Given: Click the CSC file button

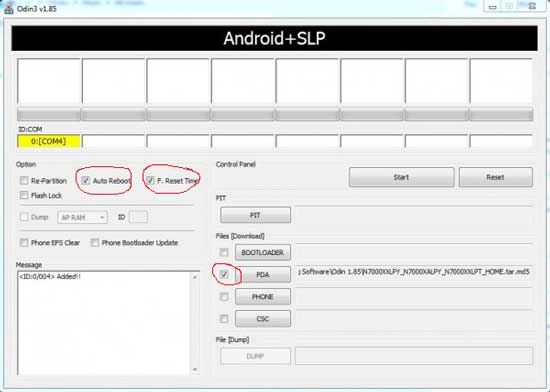Looking at the screenshot, I should 263,319.
